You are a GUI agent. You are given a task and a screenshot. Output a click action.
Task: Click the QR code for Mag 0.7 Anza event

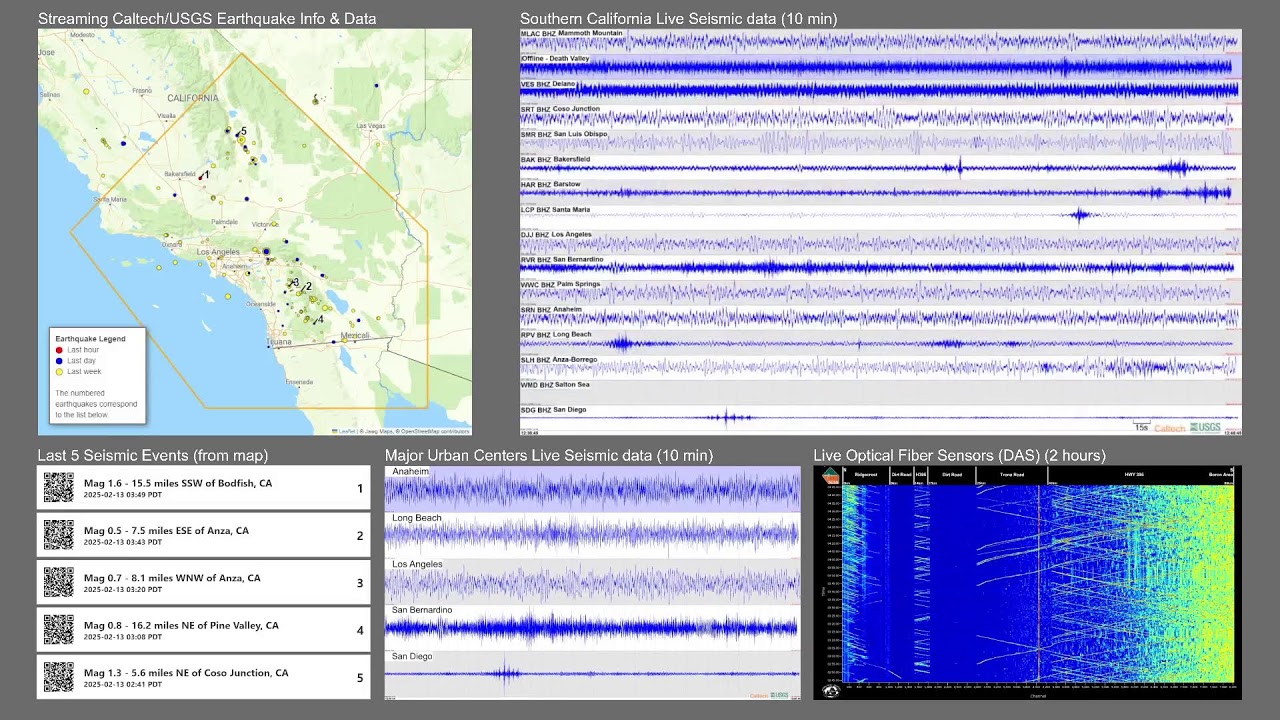59,583
